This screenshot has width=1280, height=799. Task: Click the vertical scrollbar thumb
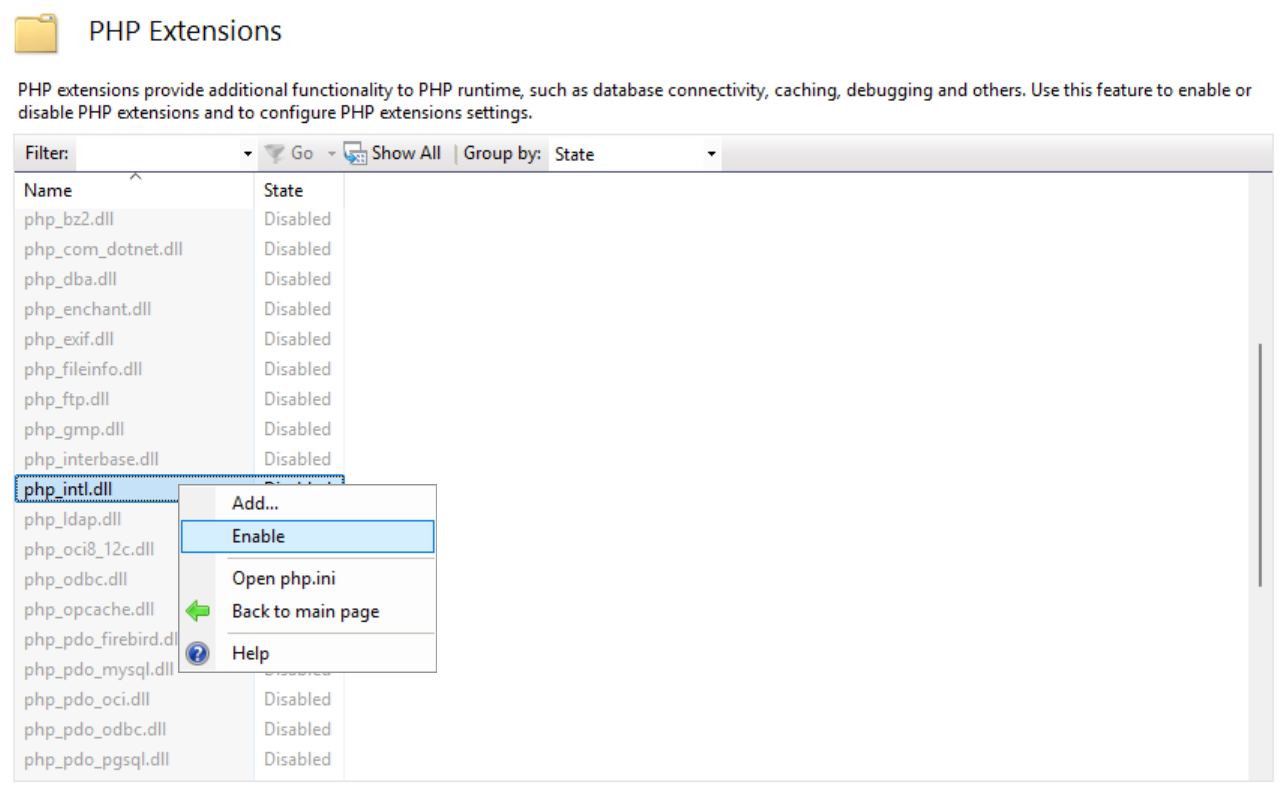click(1260, 465)
